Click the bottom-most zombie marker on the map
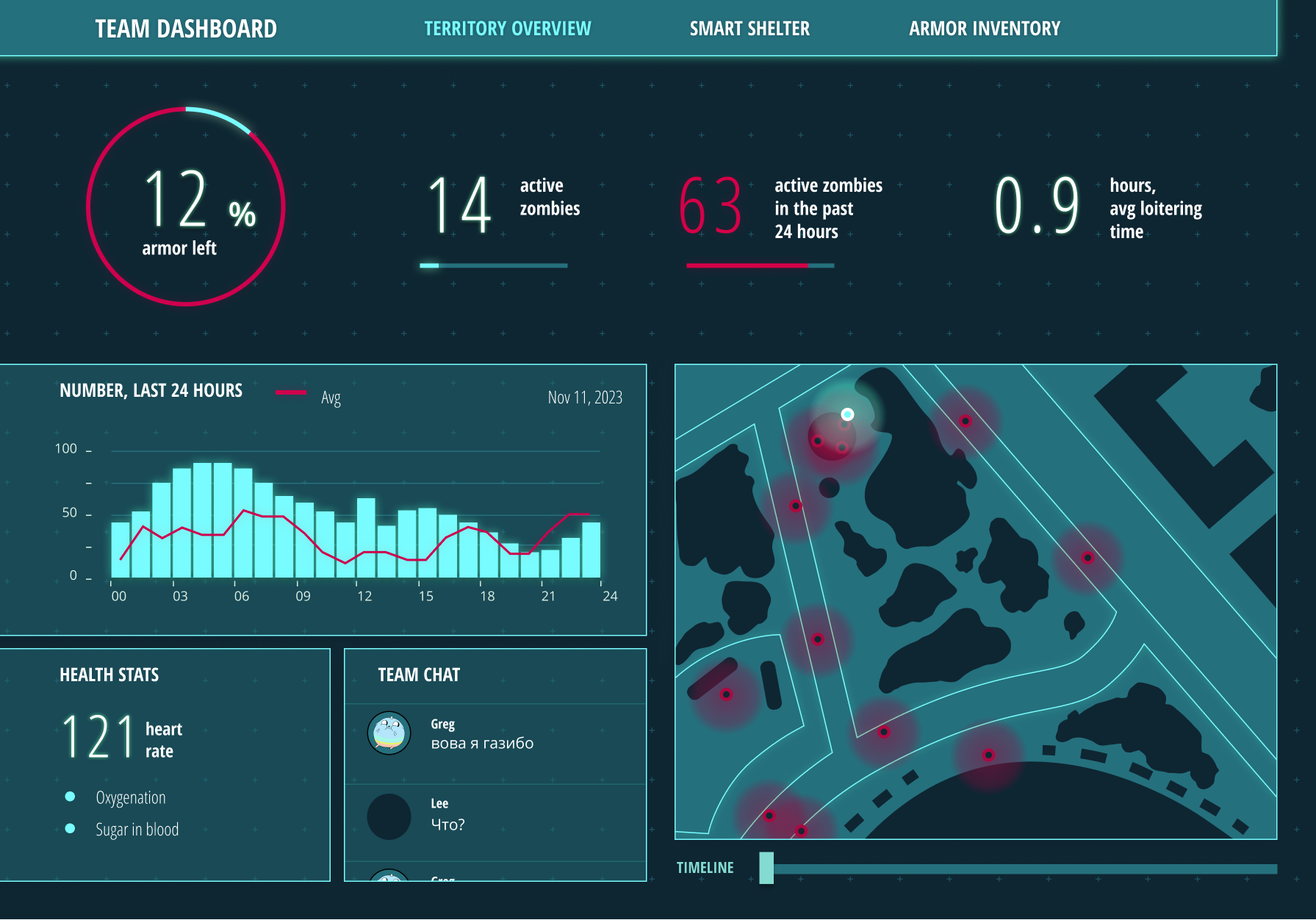1316x920 pixels. (x=801, y=831)
